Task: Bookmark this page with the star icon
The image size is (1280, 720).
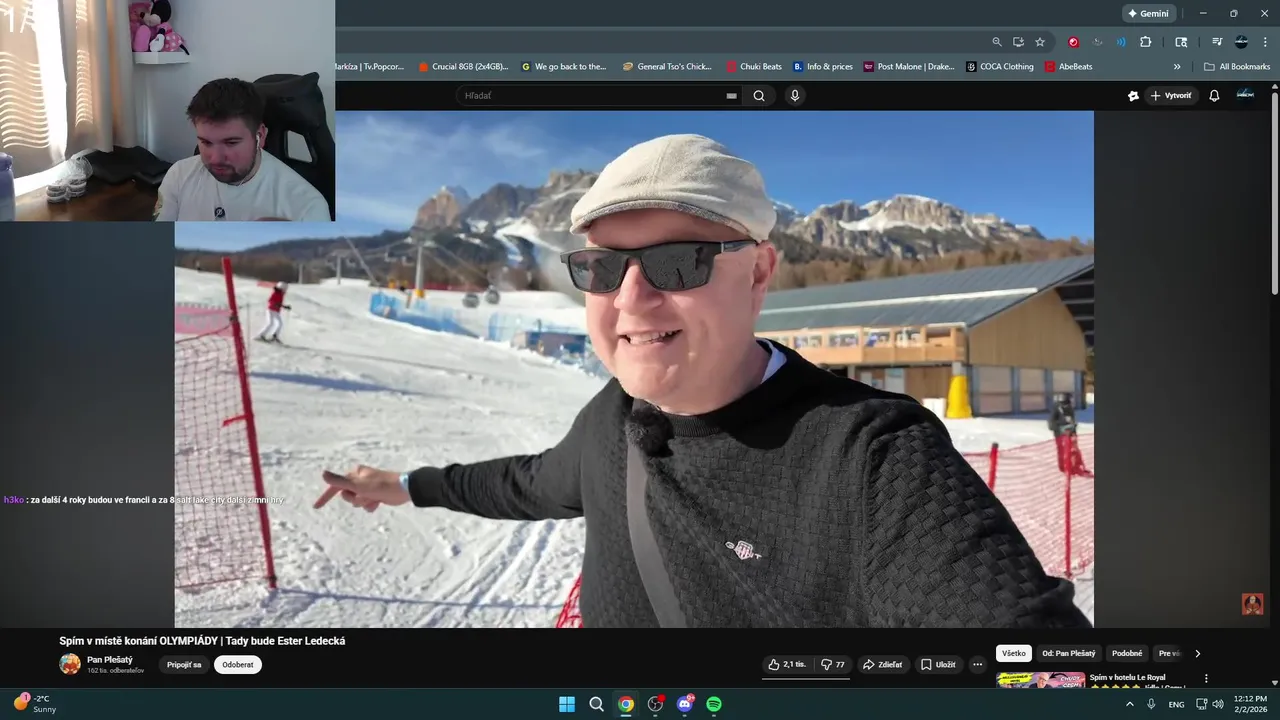Action: tap(1040, 42)
